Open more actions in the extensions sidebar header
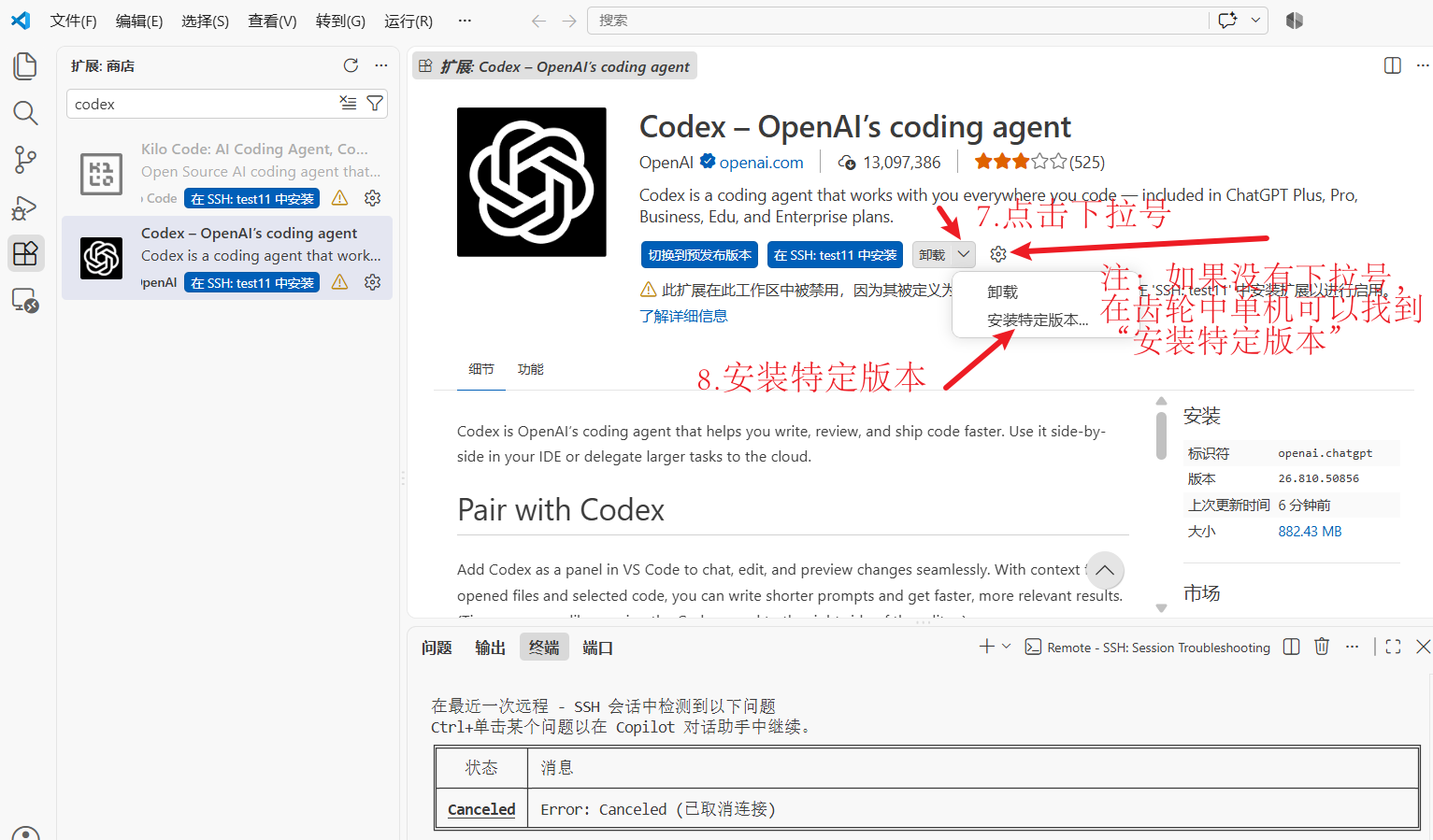The image size is (1433, 840). 380,65
